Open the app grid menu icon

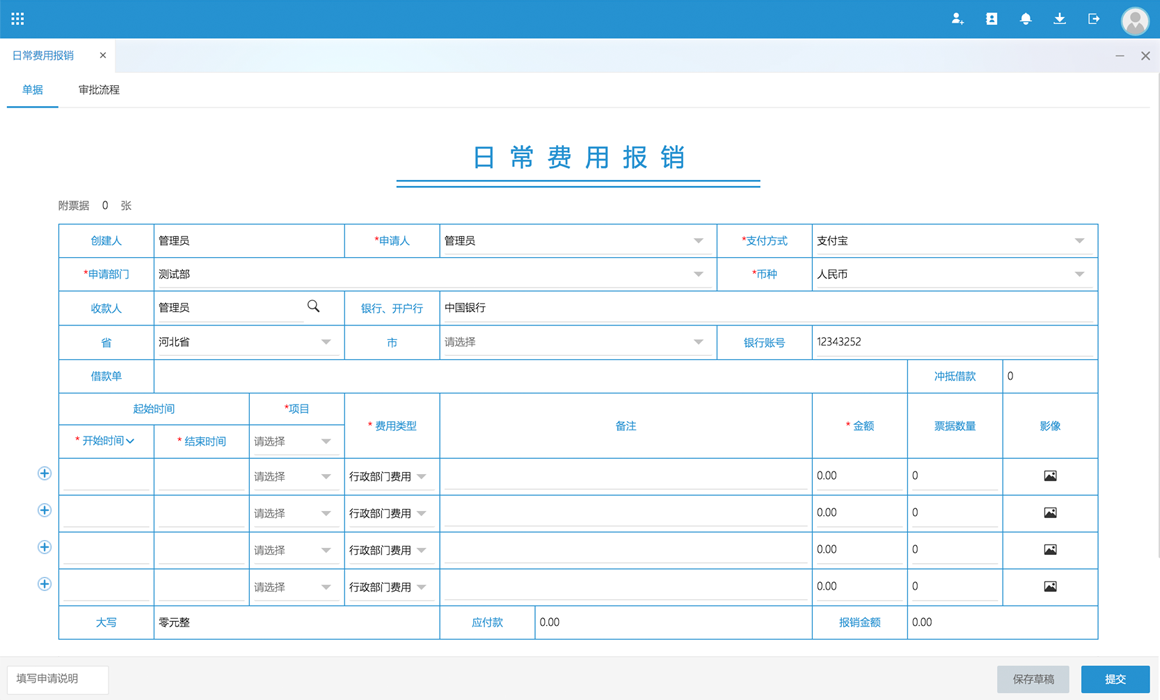(18, 19)
